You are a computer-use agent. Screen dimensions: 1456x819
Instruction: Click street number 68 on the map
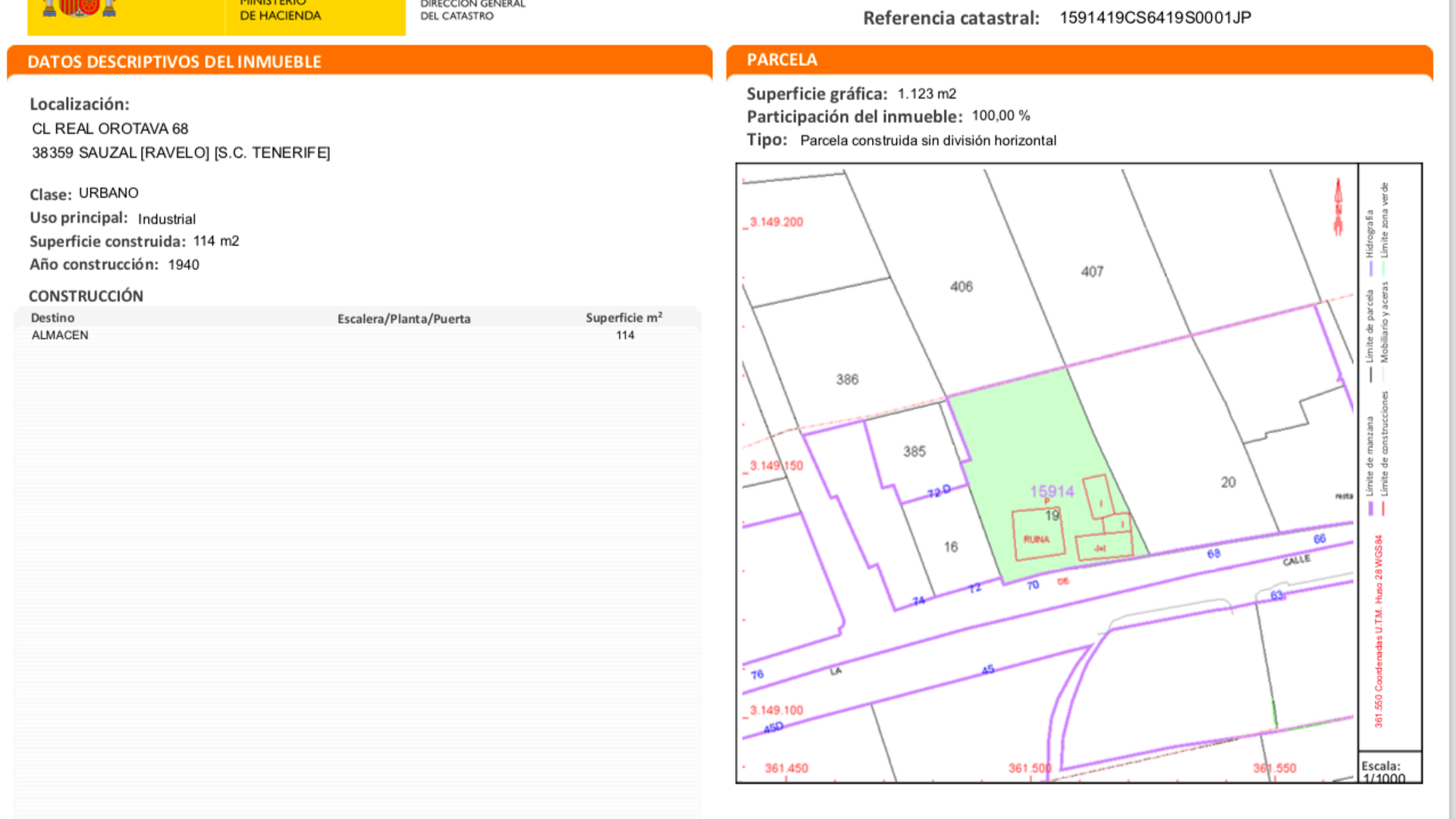[x=1213, y=554]
